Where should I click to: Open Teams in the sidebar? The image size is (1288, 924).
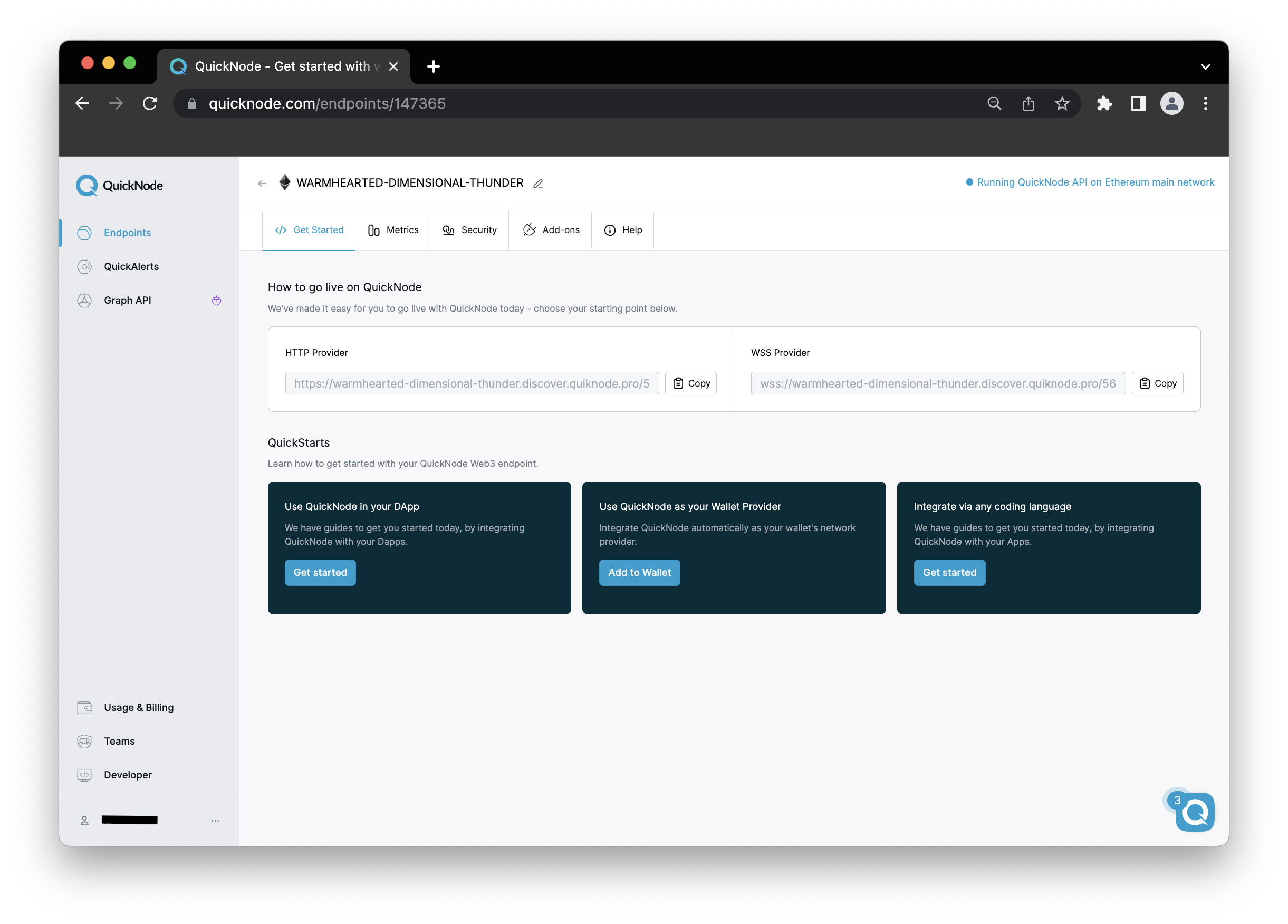[119, 741]
